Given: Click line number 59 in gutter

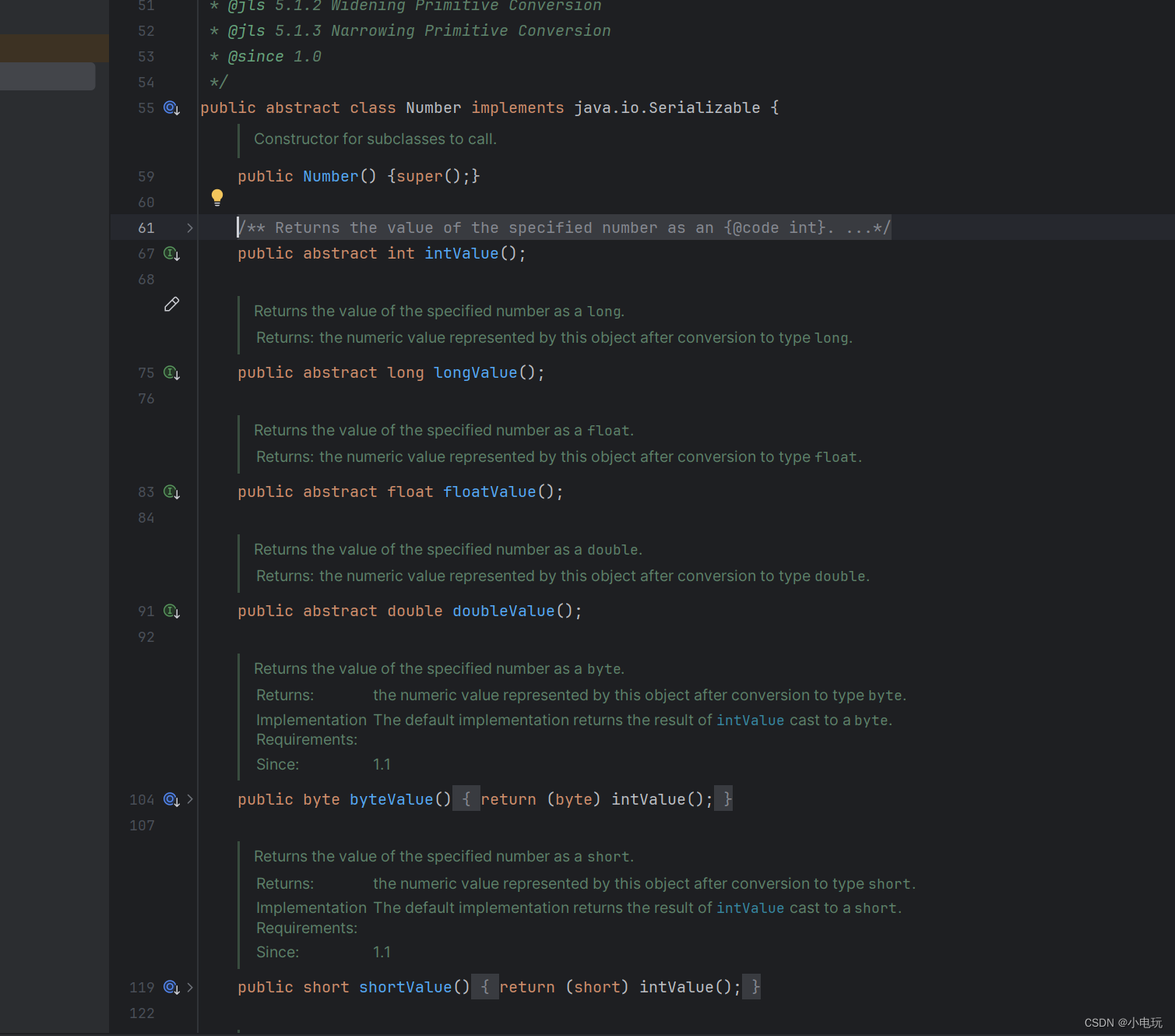Looking at the screenshot, I should pos(146,177).
